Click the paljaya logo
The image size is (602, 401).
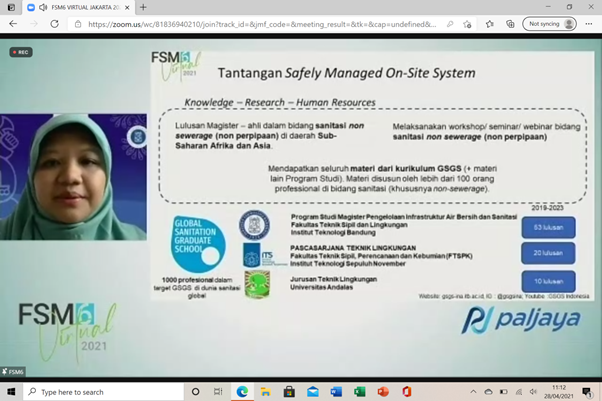[x=521, y=320]
